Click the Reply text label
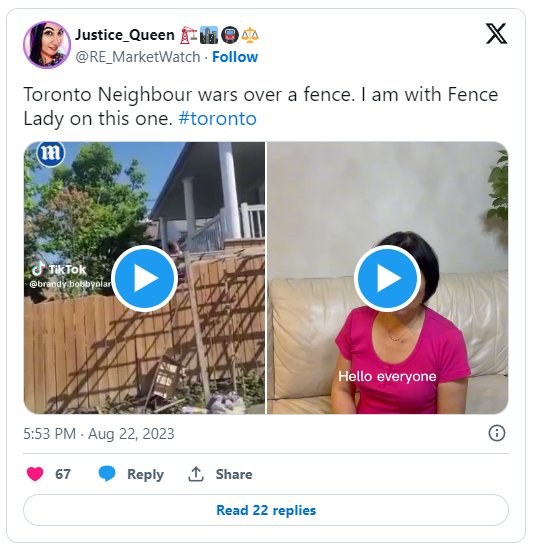This screenshot has width=535, height=546. tap(146, 474)
